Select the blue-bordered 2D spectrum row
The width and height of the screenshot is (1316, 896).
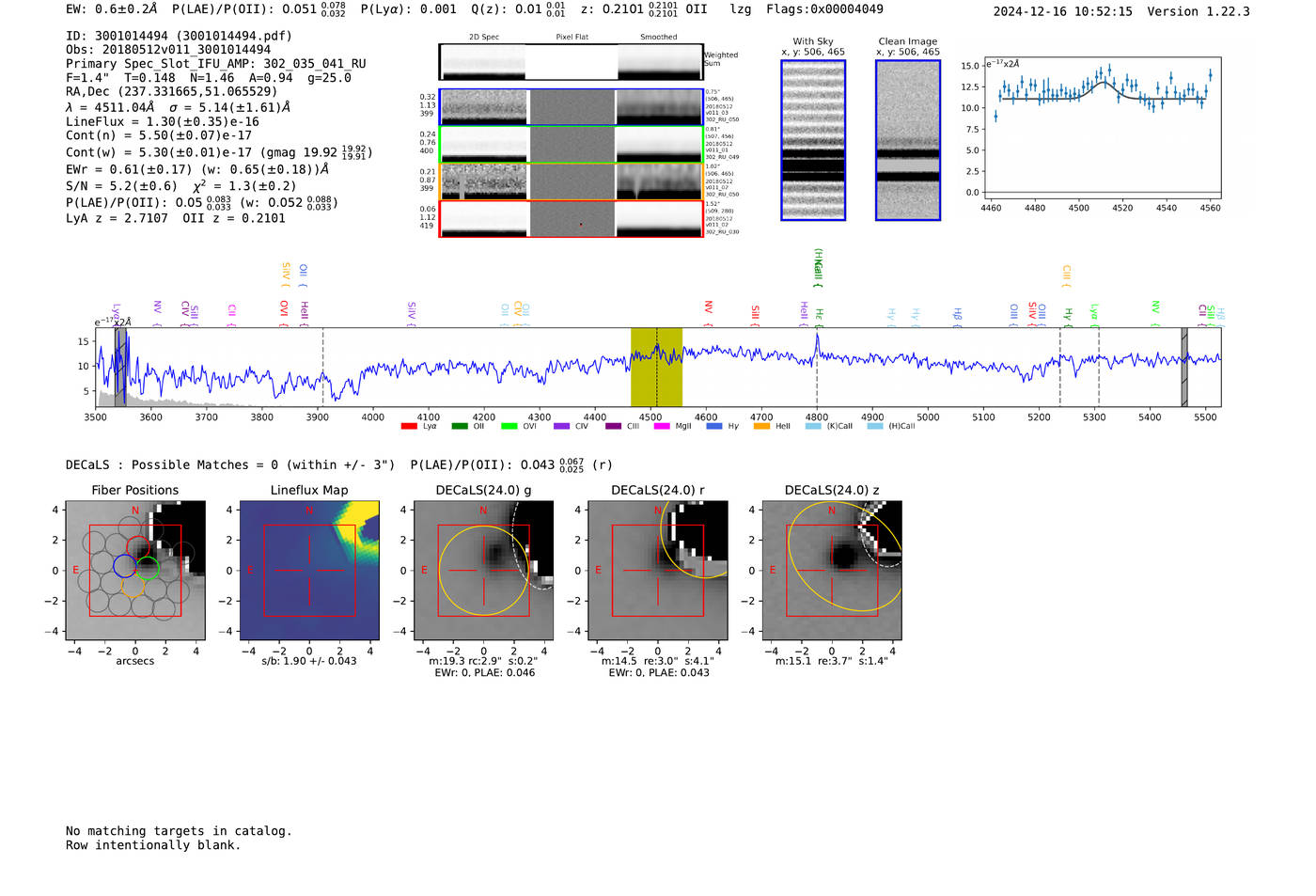572,107
